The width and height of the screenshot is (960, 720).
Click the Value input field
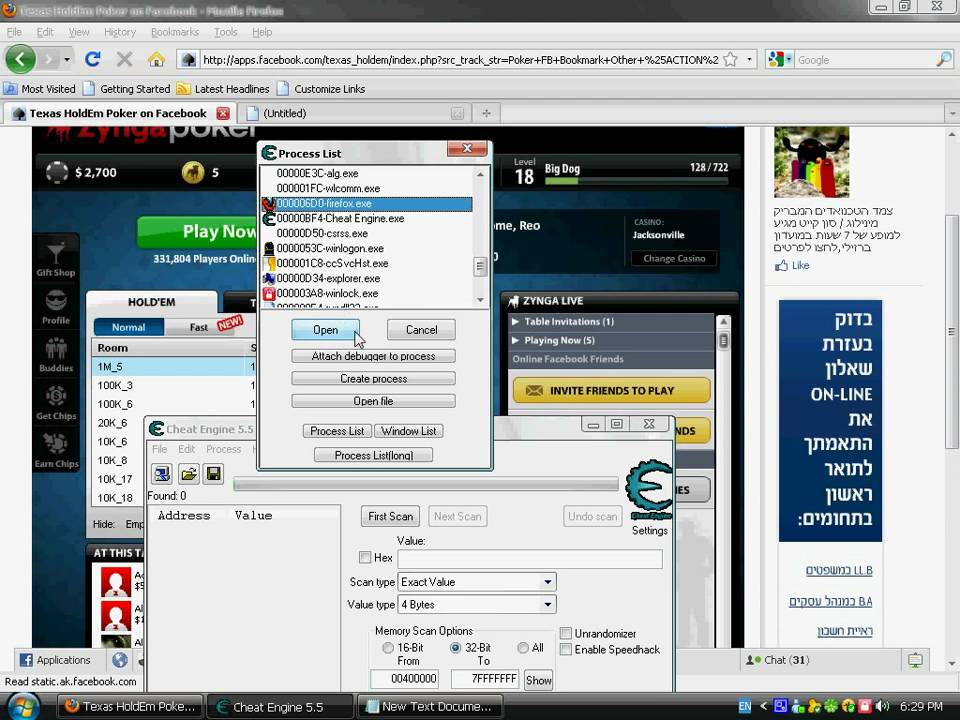click(x=530, y=558)
